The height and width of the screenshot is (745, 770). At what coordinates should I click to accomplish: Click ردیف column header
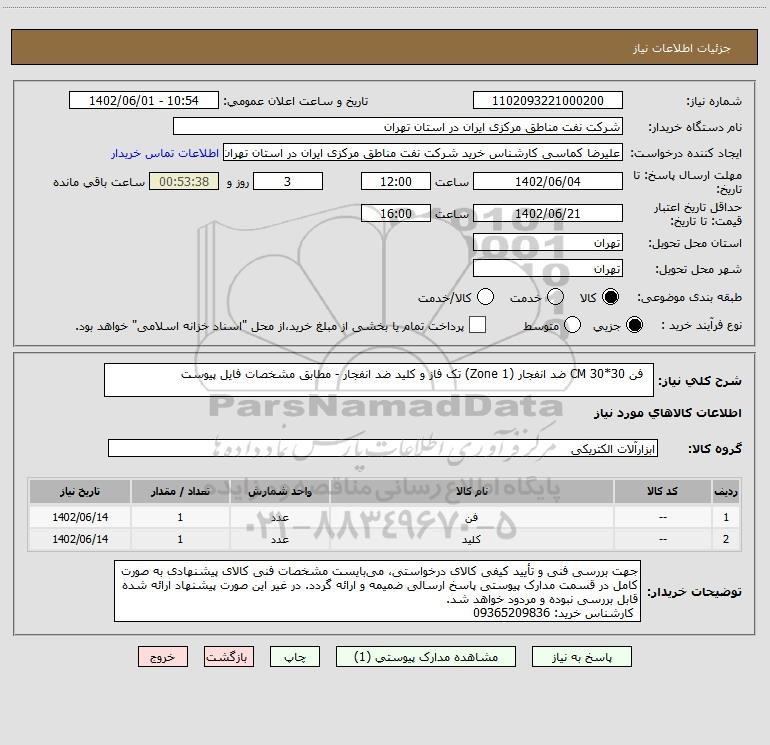(726, 491)
